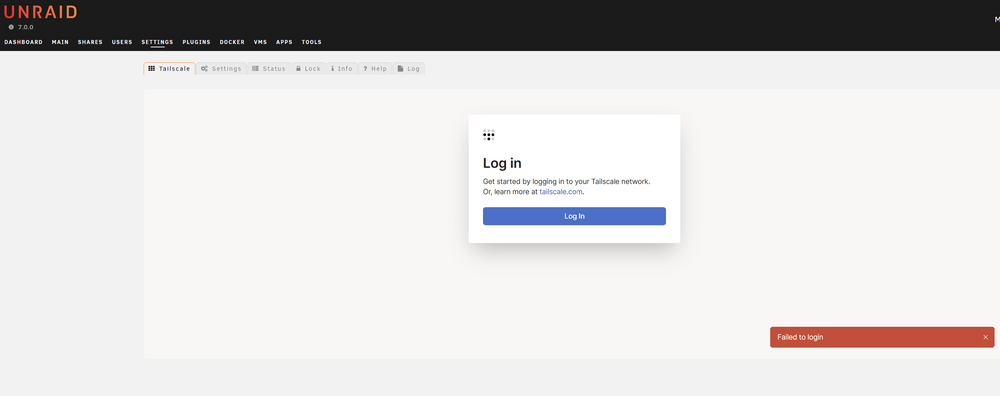The image size is (1000, 396).
Task: Dismiss the Failed to login notification
Action: [985, 337]
